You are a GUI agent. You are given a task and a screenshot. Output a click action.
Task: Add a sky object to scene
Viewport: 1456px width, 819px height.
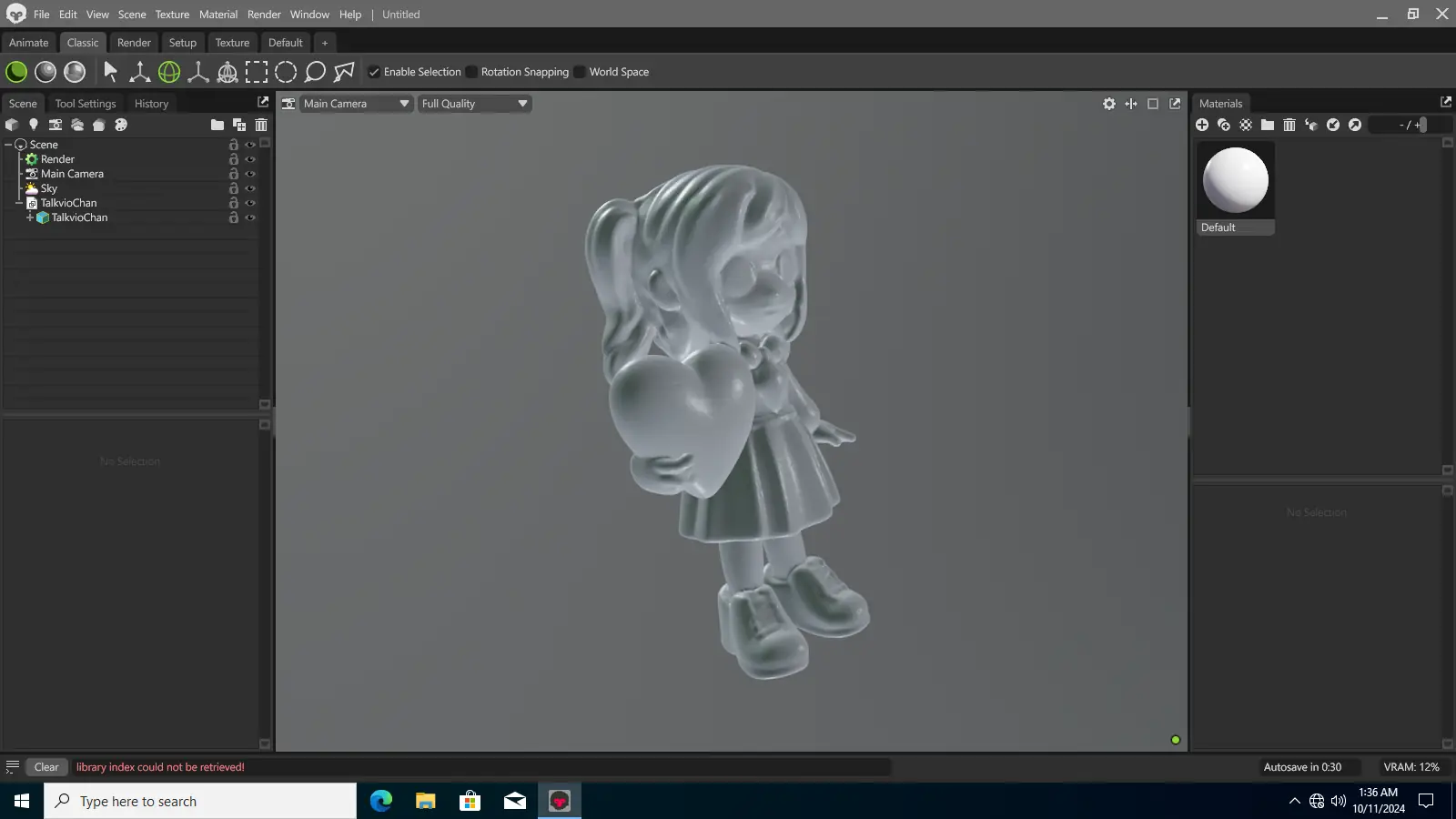coord(77,125)
